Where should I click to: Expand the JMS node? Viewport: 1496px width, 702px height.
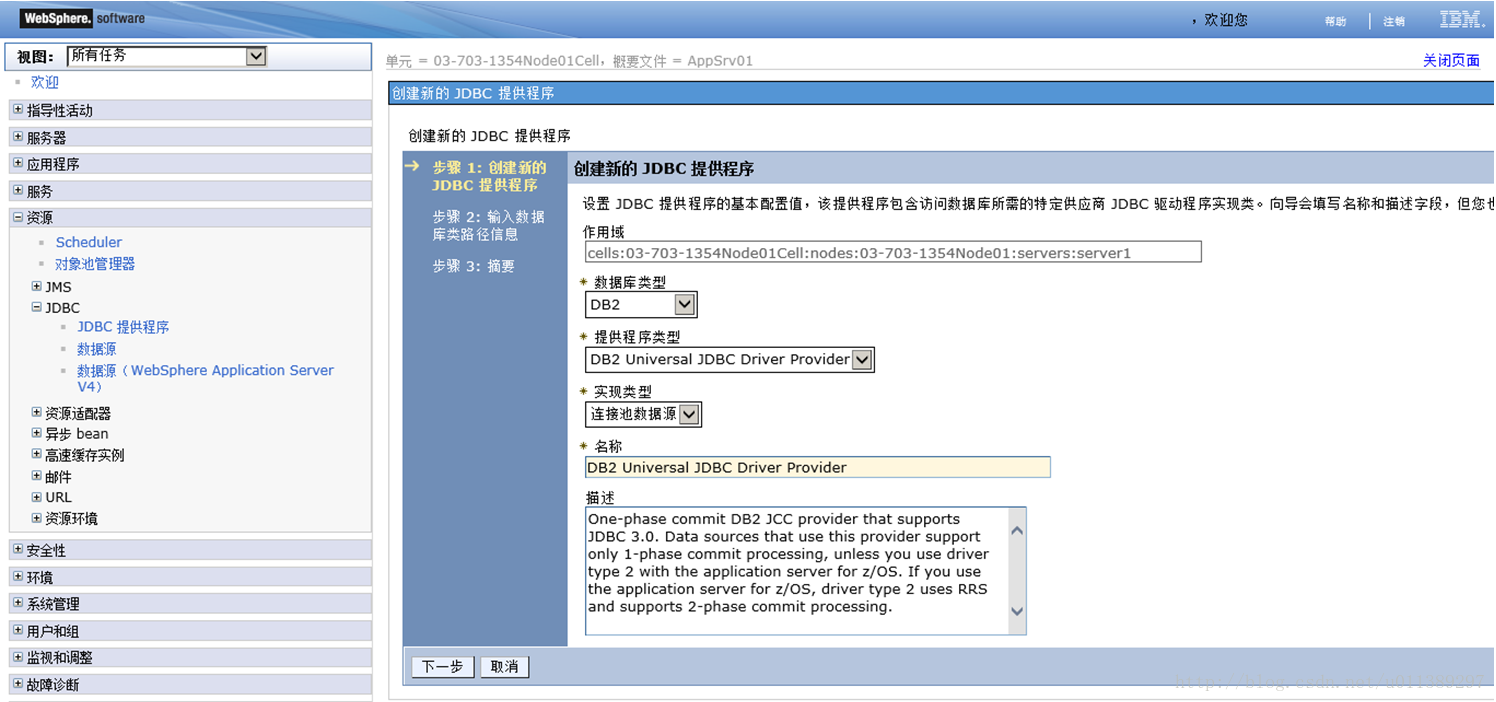37,286
